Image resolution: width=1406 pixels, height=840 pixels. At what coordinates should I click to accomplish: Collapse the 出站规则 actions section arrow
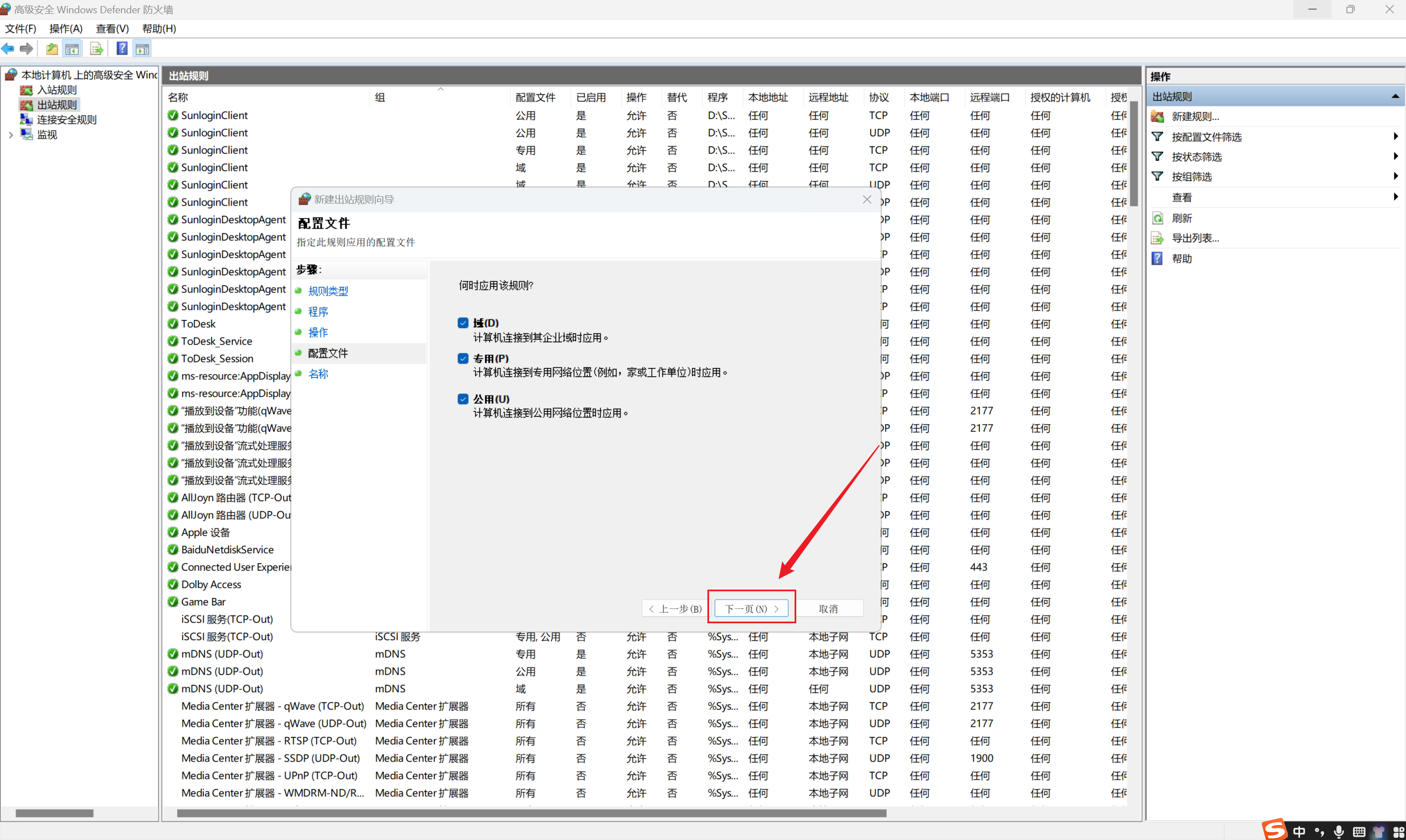1396,97
